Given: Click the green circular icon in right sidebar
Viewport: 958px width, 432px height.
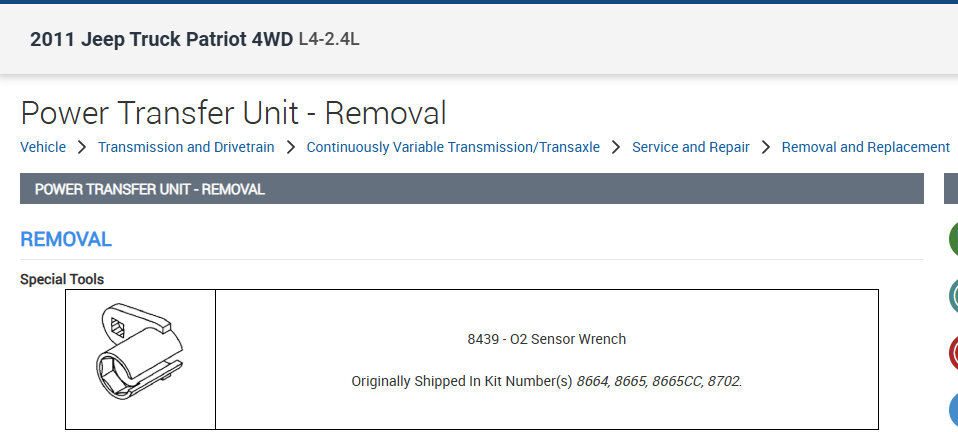Looking at the screenshot, I should pos(953,239).
